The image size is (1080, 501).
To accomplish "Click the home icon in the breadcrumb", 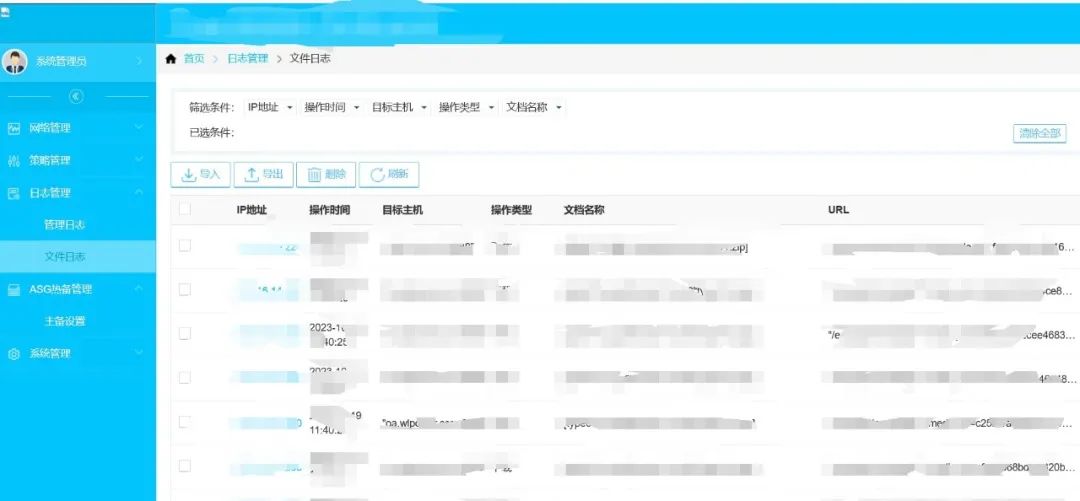I will (171, 59).
